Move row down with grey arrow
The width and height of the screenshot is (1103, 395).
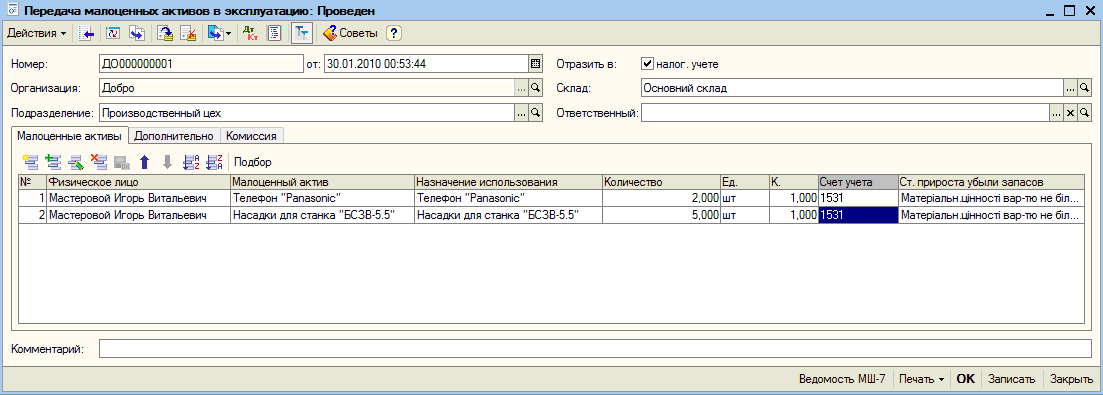[x=167, y=162]
